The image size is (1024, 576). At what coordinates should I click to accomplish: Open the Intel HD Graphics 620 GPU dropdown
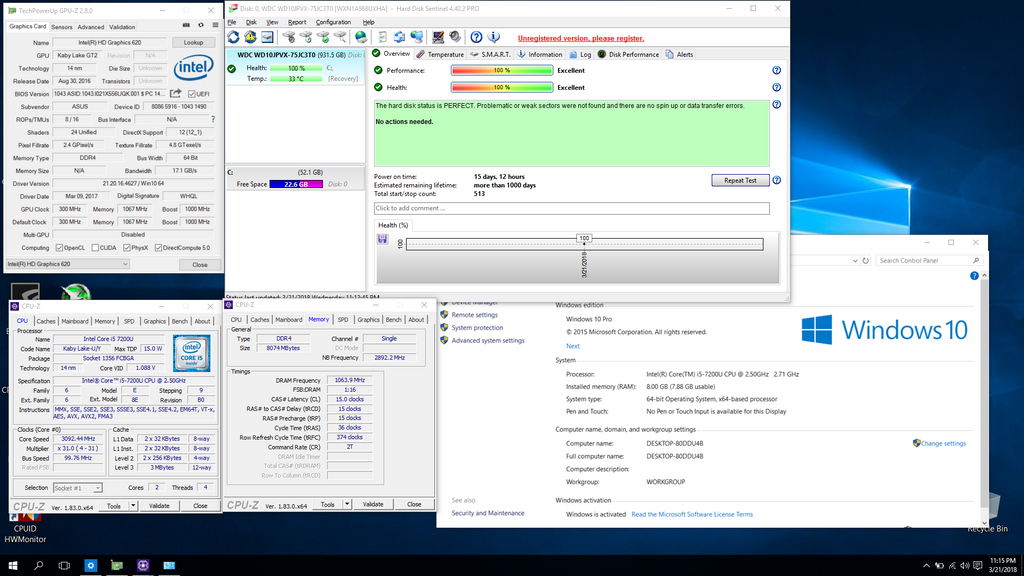click(x=66, y=264)
